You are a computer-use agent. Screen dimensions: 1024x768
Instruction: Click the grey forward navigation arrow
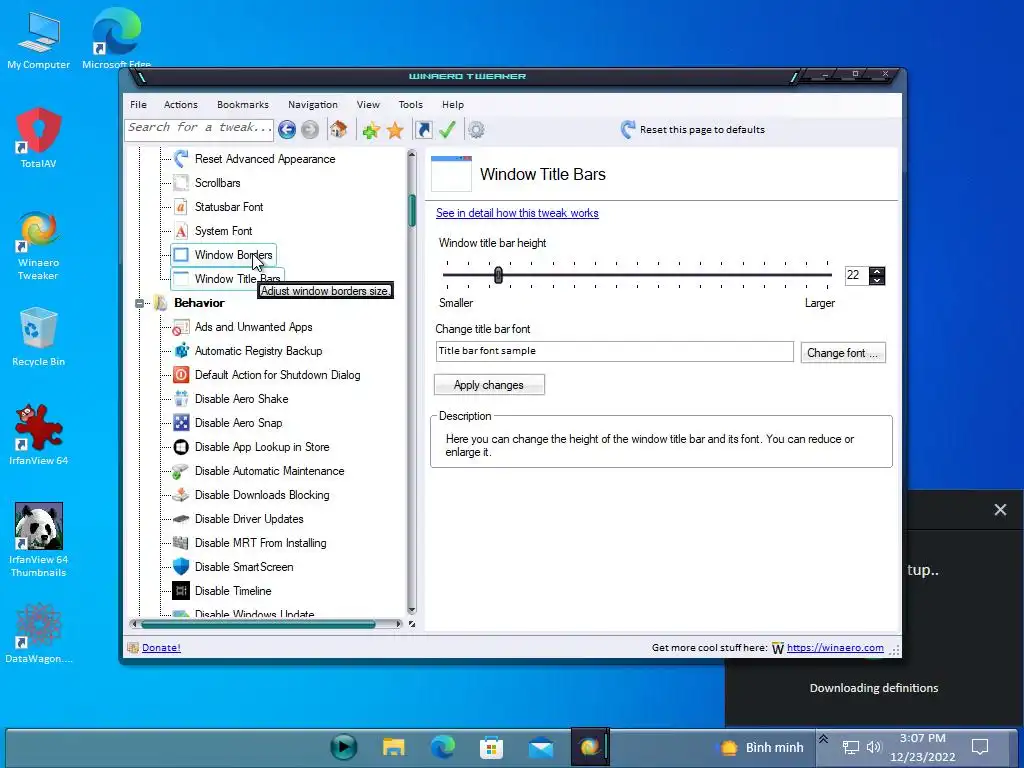click(x=310, y=129)
